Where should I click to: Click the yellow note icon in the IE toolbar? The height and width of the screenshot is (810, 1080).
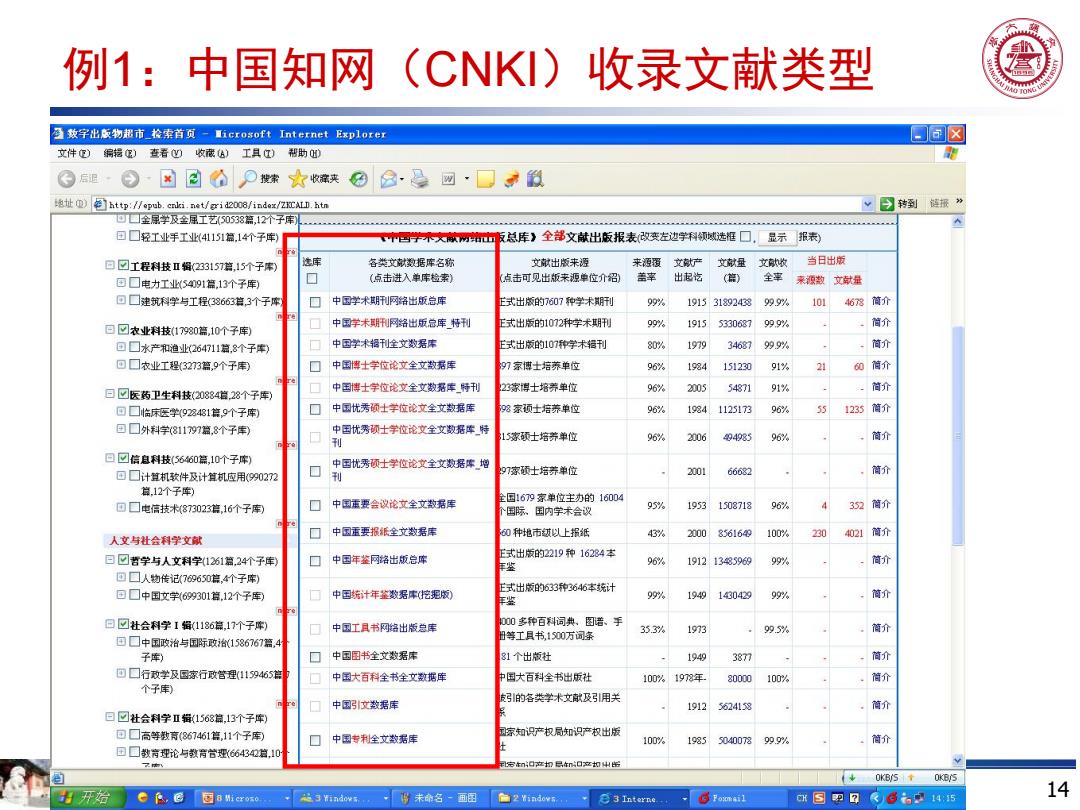pyautogui.click(x=486, y=179)
